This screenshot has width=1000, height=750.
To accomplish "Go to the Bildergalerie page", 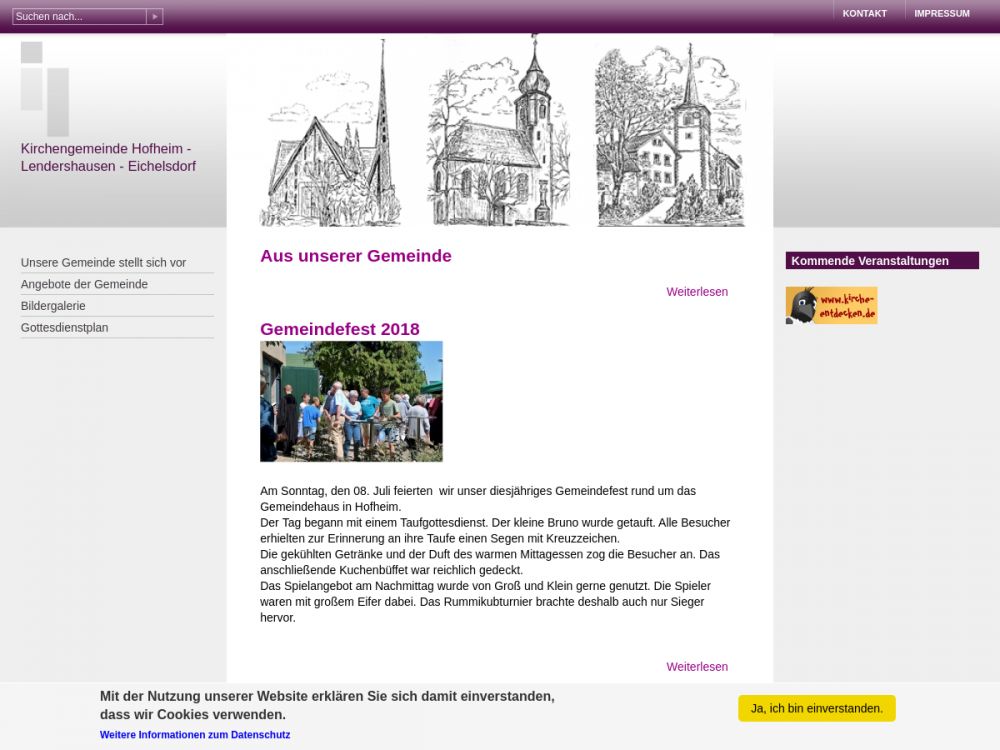I will pyautogui.click(x=53, y=306).
